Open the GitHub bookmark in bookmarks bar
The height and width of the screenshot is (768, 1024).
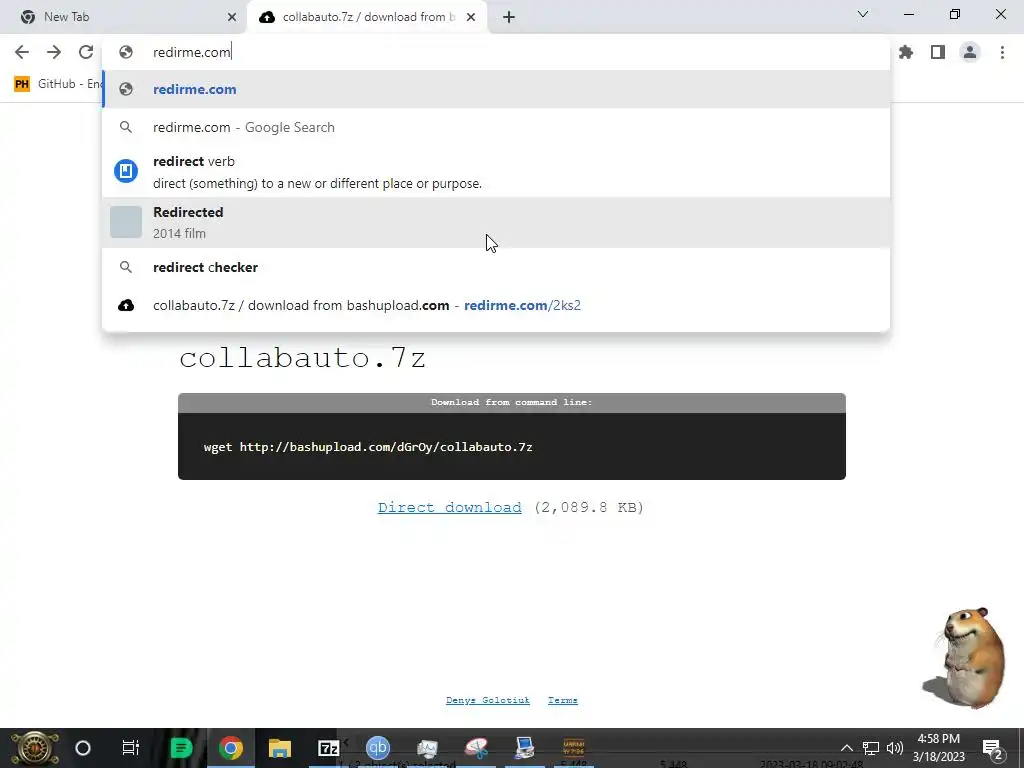pos(58,84)
